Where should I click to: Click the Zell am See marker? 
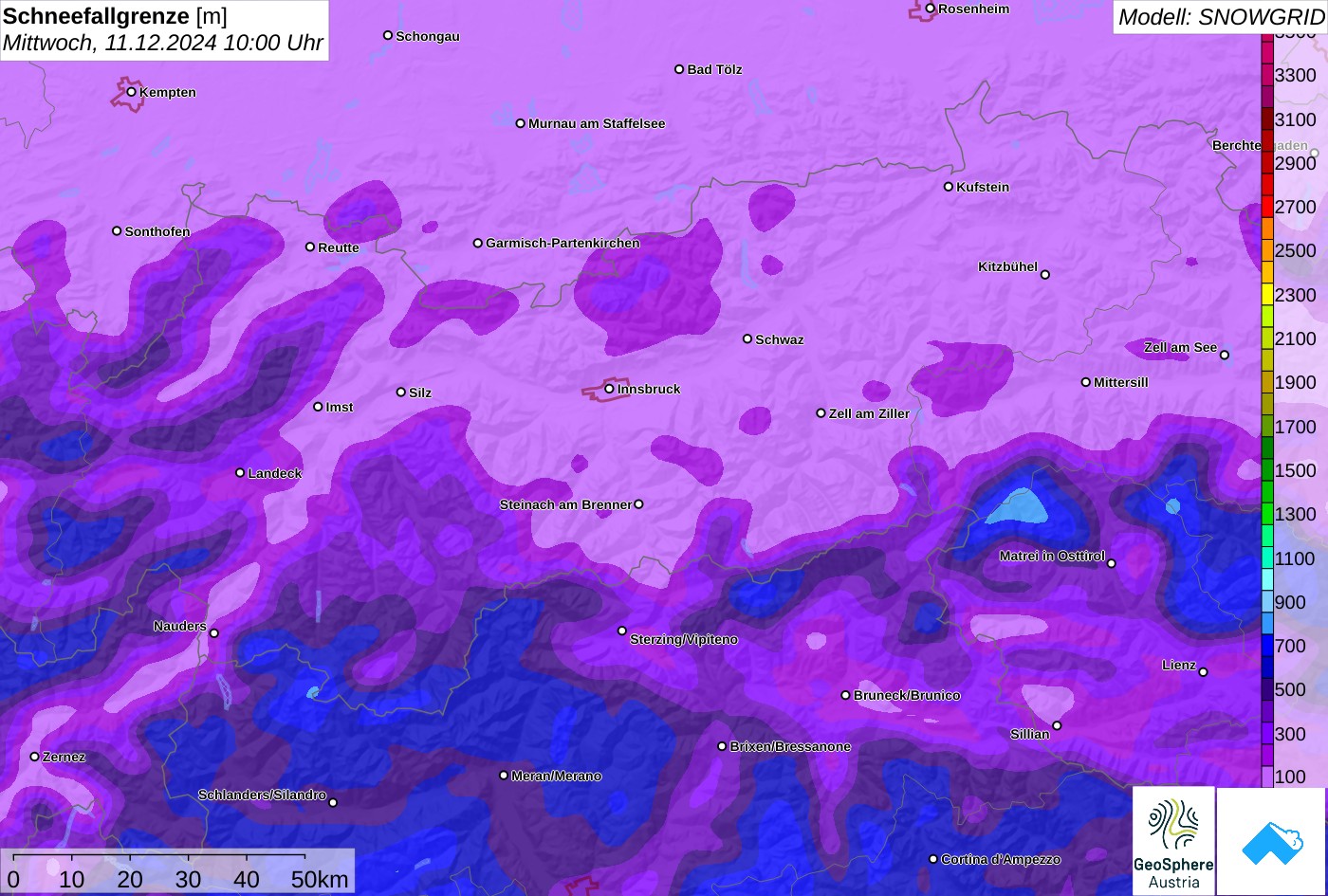tap(1225, 356)
